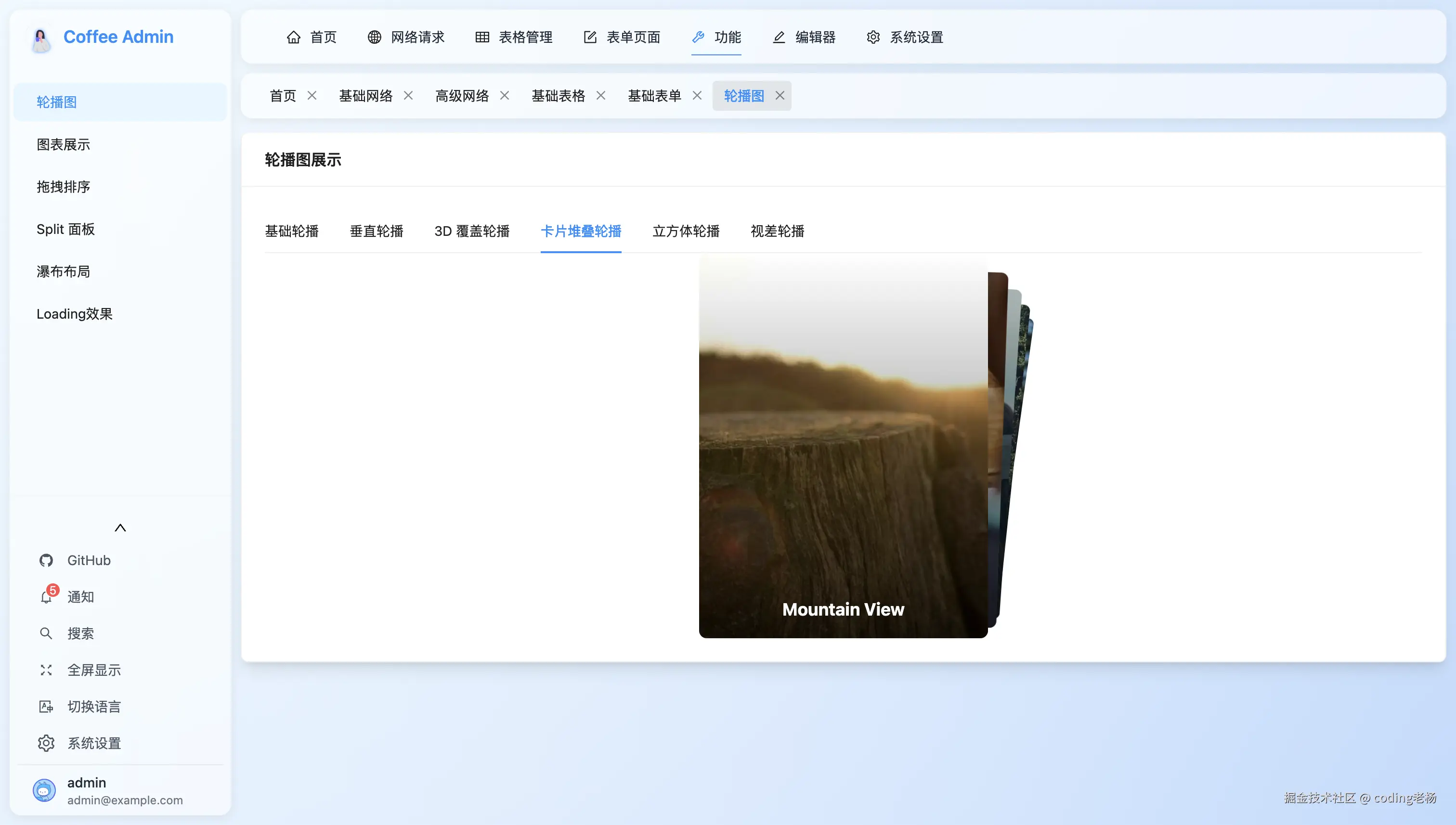Select the 卡片堆叠轮播 carousel mode

(x=581, y=231)
